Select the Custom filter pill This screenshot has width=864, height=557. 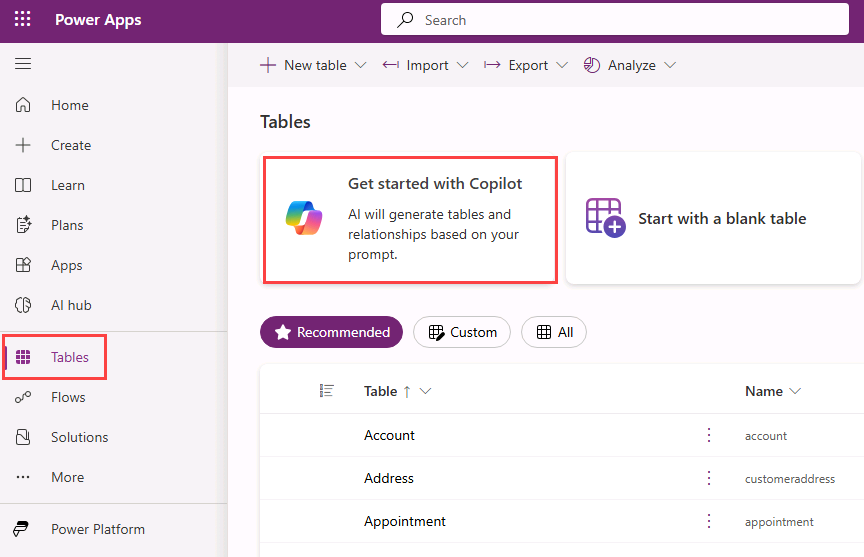tap(462, 332)
